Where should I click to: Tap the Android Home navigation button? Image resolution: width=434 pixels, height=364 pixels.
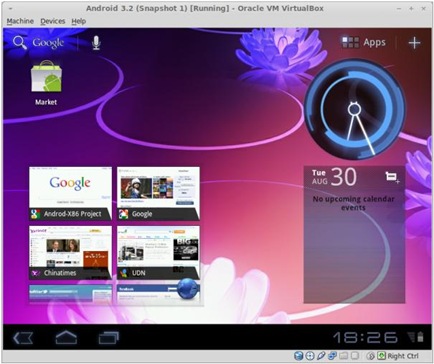point(66,337)
